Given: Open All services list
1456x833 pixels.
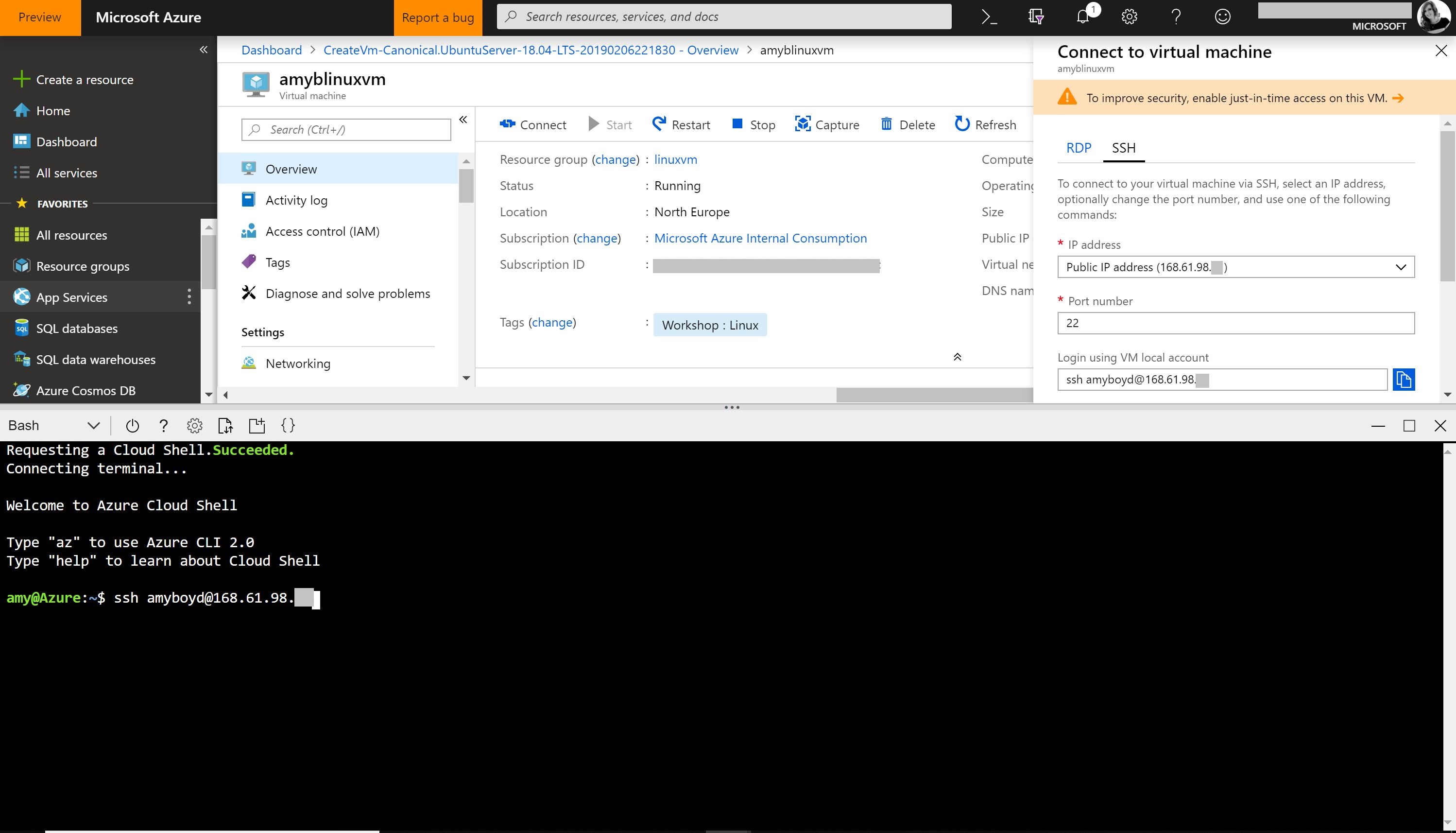Looking at the screenshot, I should point(67,173).
